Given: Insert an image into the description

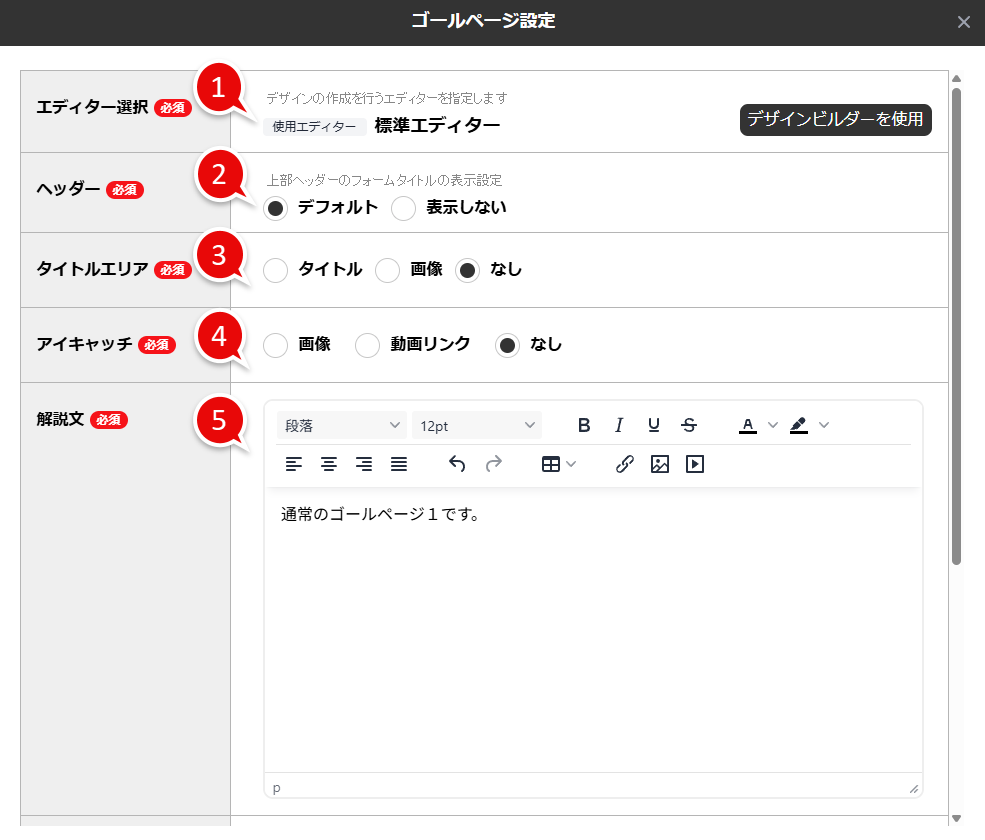Looking at the screenshot, I should click(659, 463).
